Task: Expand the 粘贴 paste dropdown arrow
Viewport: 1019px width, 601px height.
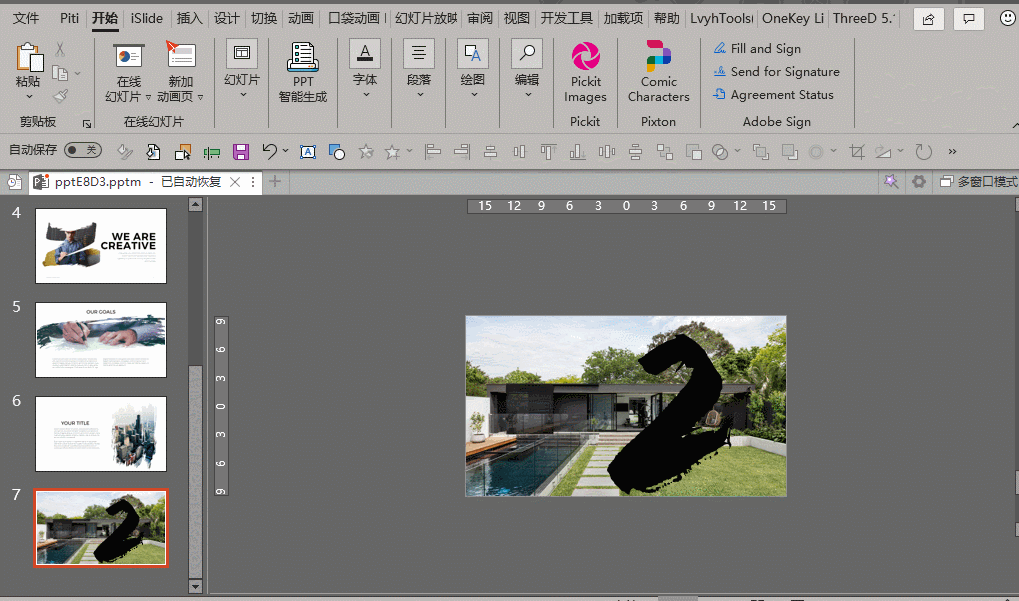Action: [x=29, y=97]
